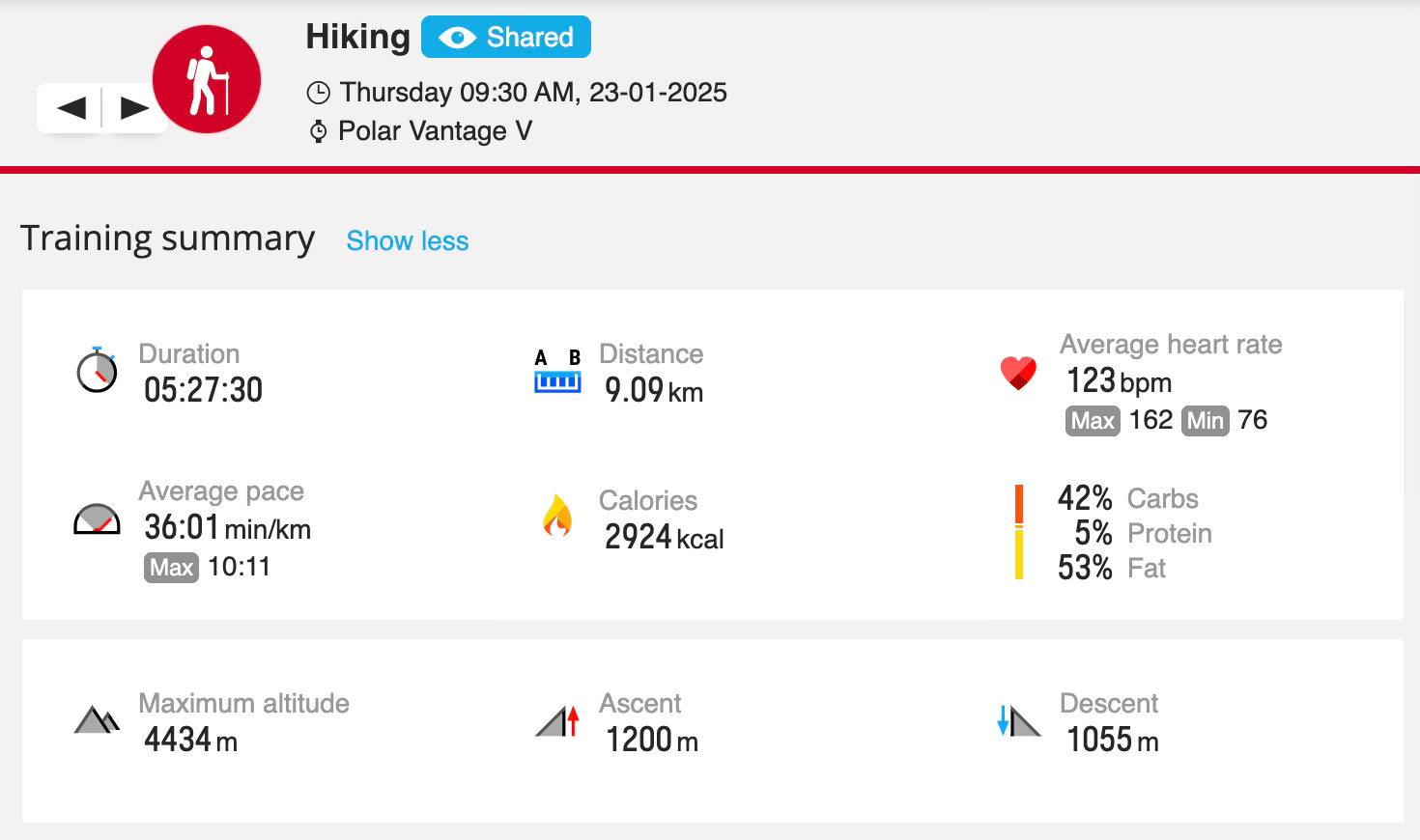Click the carbs protein fat energy bar
This screenshot has width=1420, height=840.
click(x=1018, y=532)
